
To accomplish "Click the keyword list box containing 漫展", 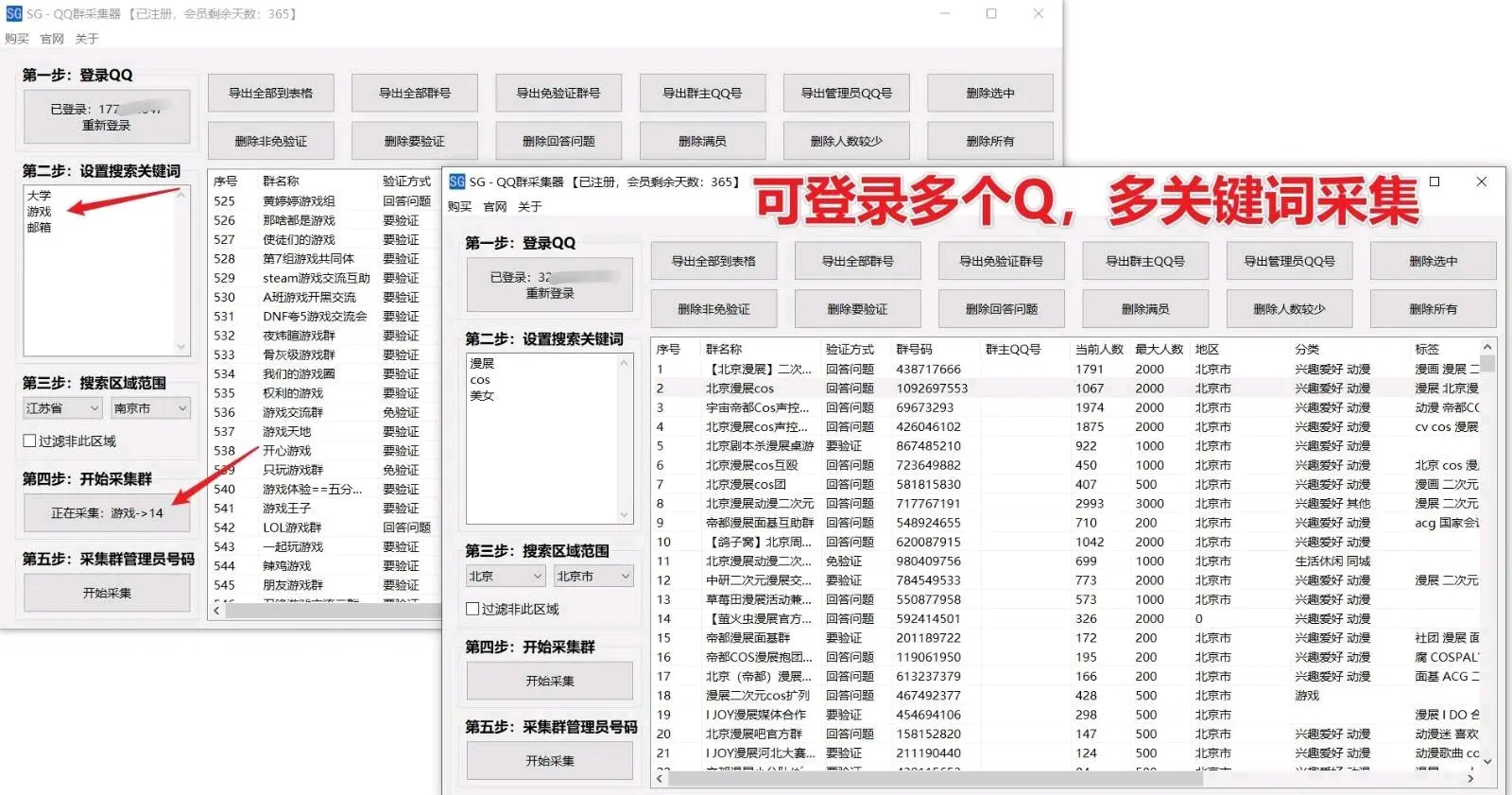I will [x=549, y=439].
